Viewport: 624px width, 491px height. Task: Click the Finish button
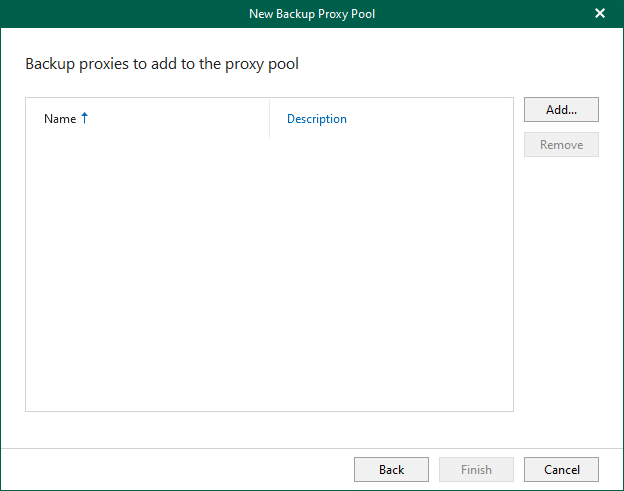tap(476, 470)
